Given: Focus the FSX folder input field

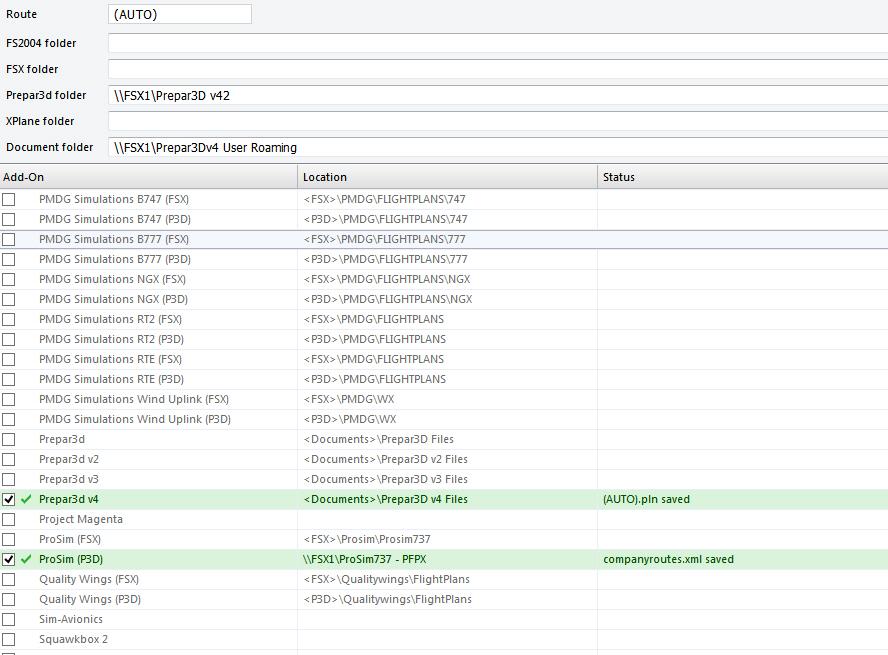Looking at the screenshot, I should tap(497, 69).
